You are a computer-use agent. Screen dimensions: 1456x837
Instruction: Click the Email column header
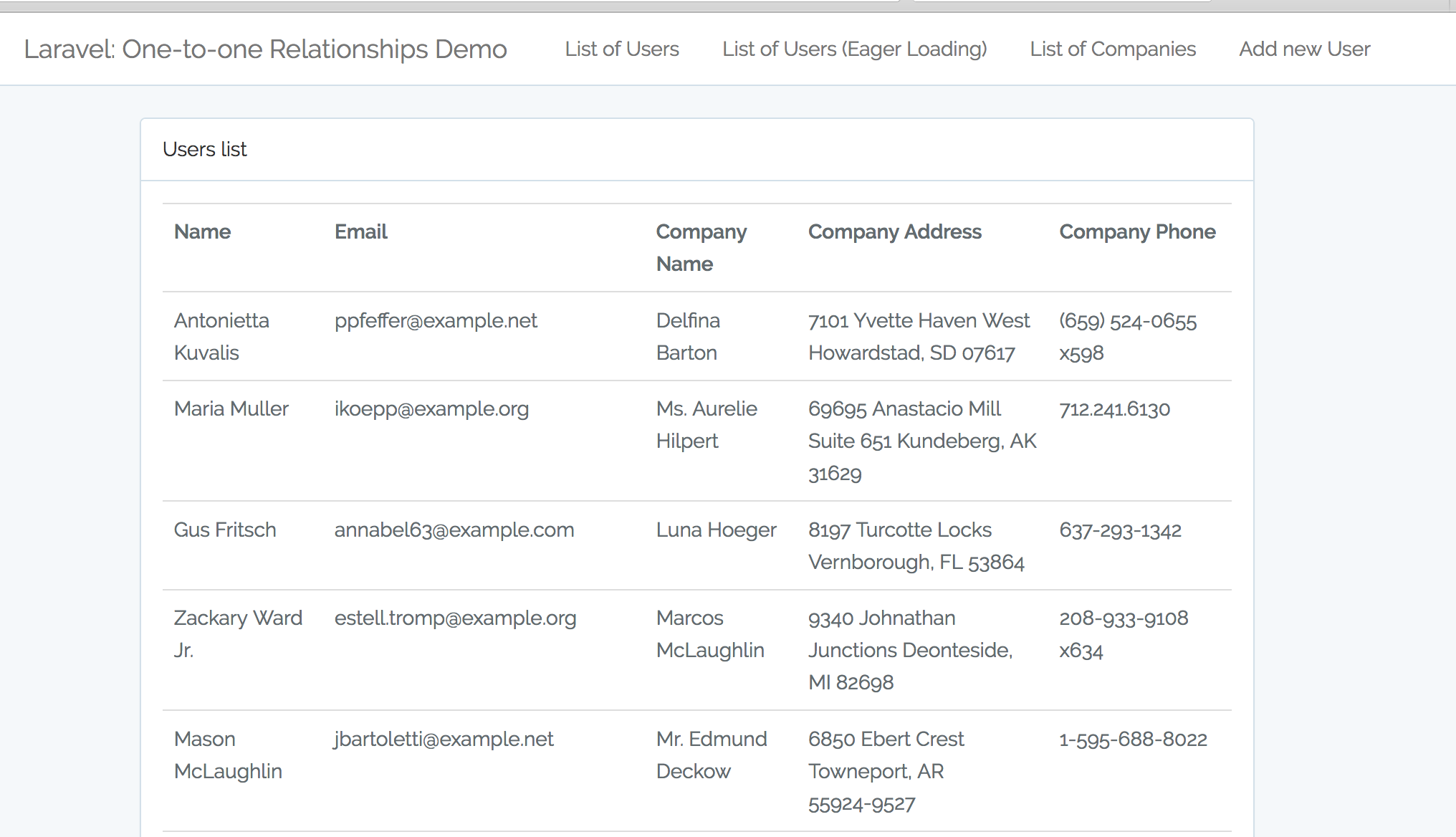(360, 232)
